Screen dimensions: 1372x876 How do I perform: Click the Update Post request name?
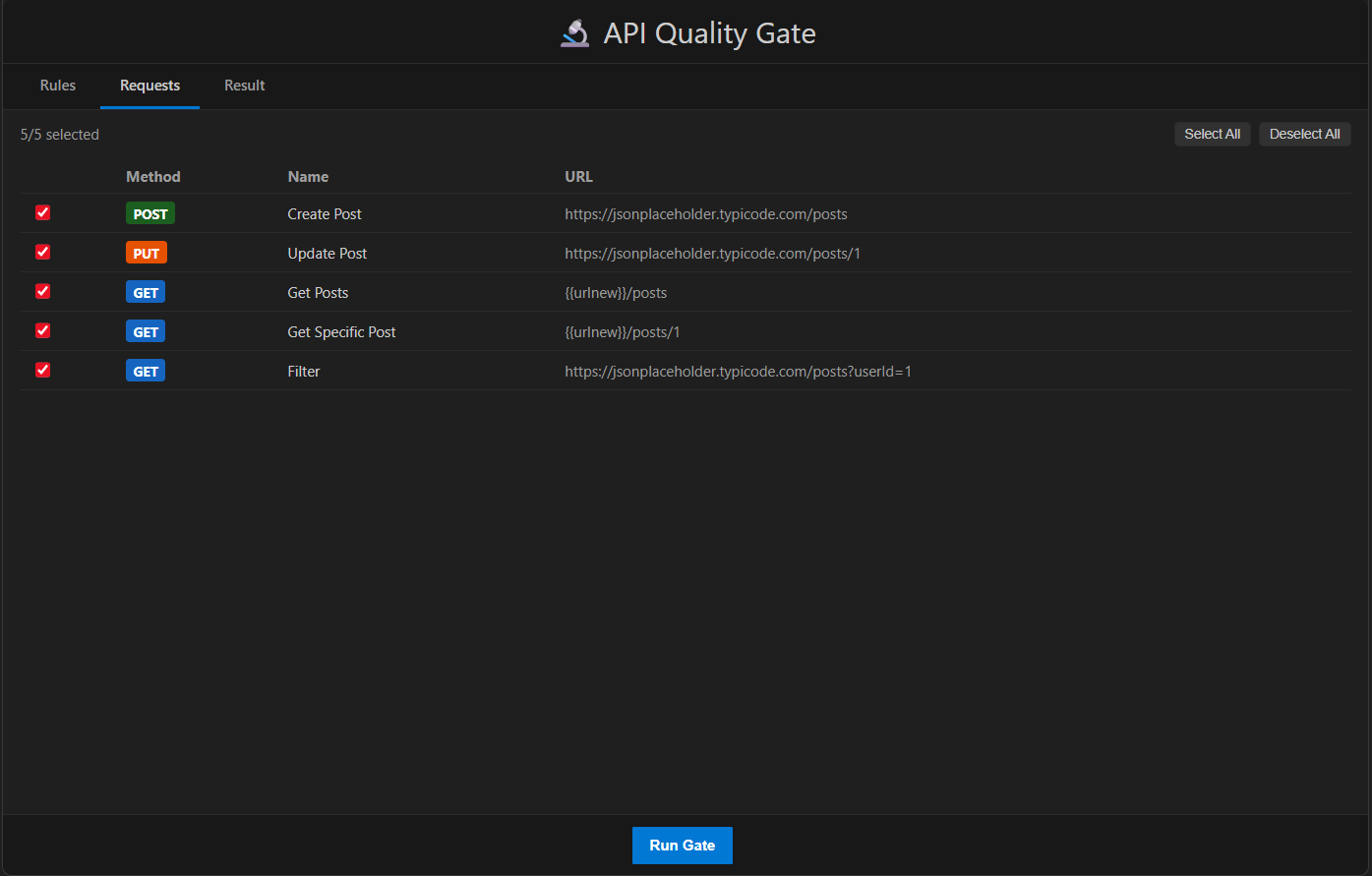pyautogui.click(x=328, y=253)
